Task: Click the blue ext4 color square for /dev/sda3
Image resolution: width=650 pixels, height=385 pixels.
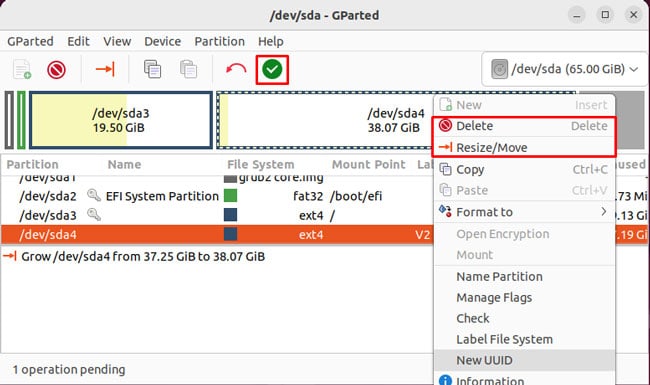Action: [230, 215]
